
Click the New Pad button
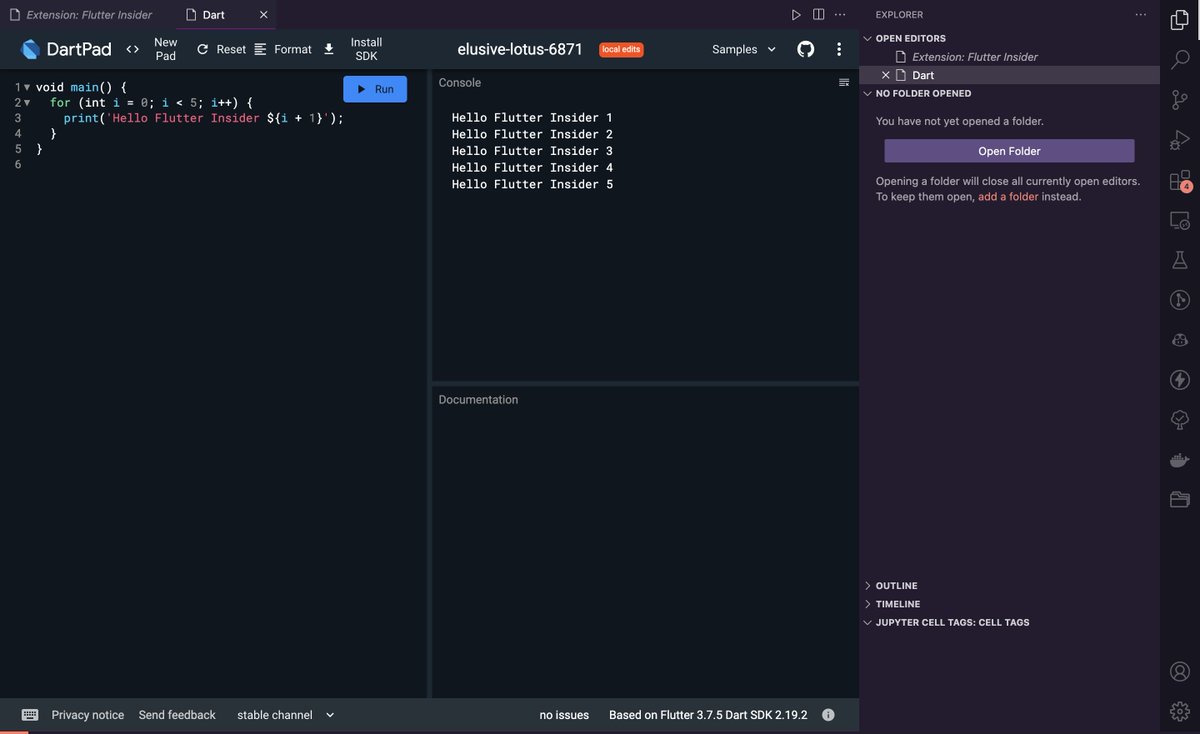tap(152, 49)
